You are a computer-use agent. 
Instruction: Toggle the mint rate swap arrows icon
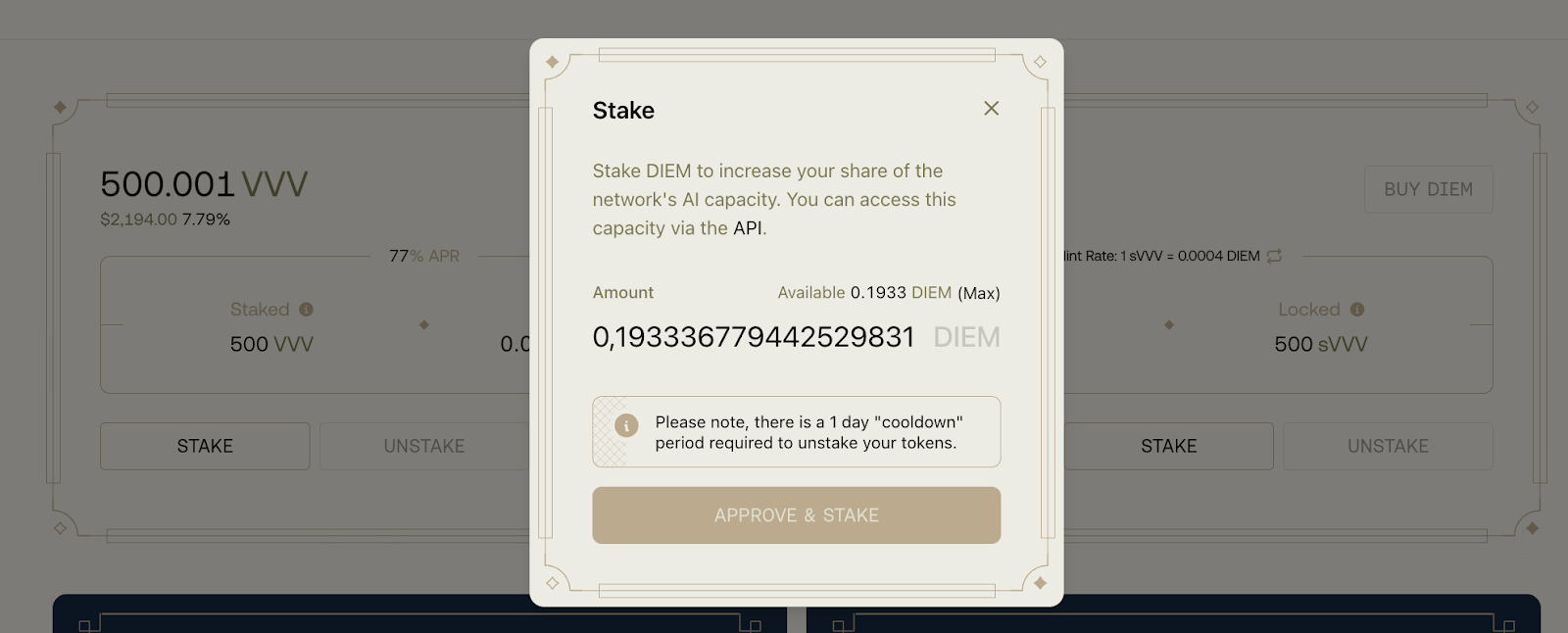click(x=1274, y=256)
